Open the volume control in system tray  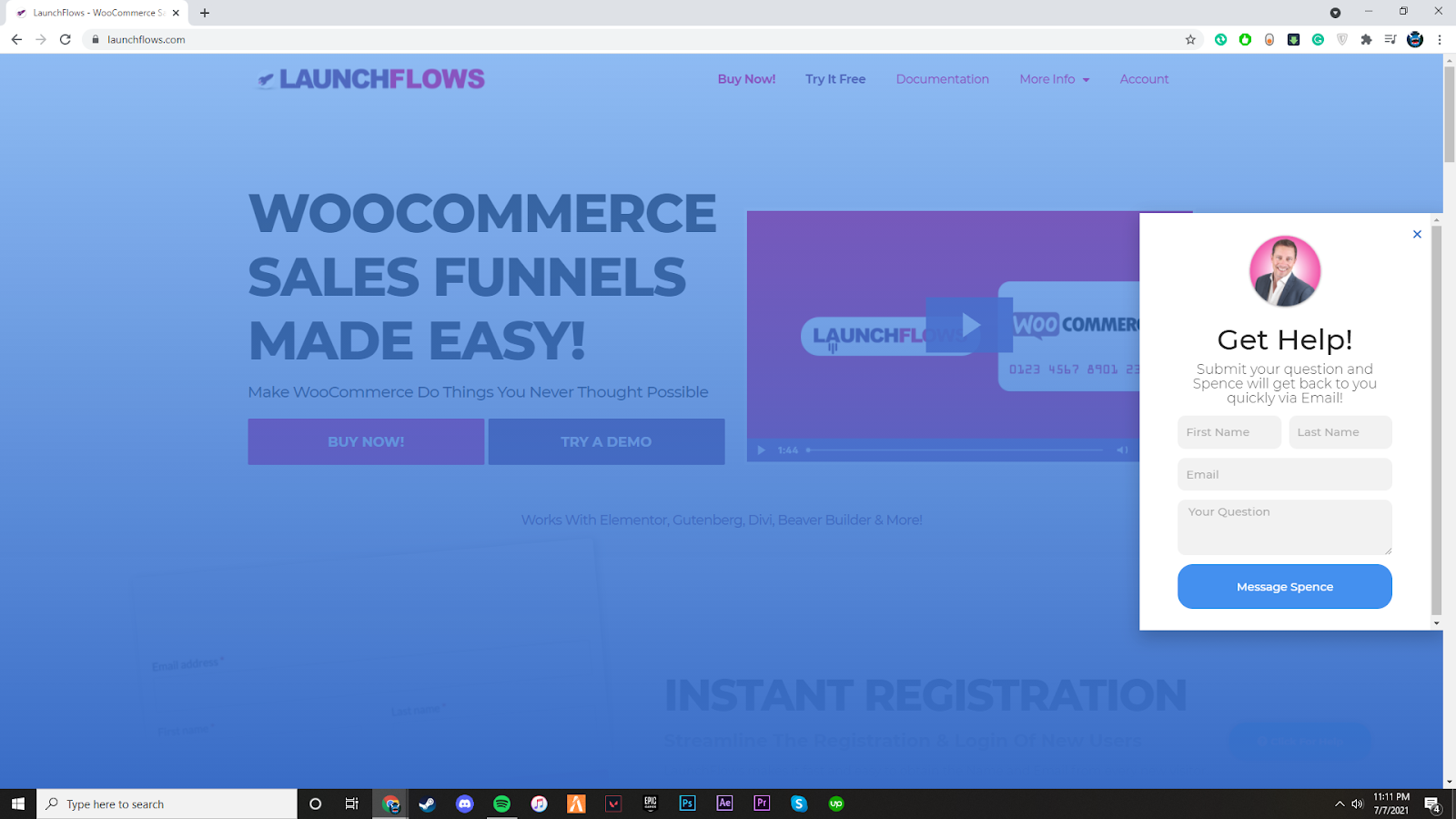pos(1357,804)
